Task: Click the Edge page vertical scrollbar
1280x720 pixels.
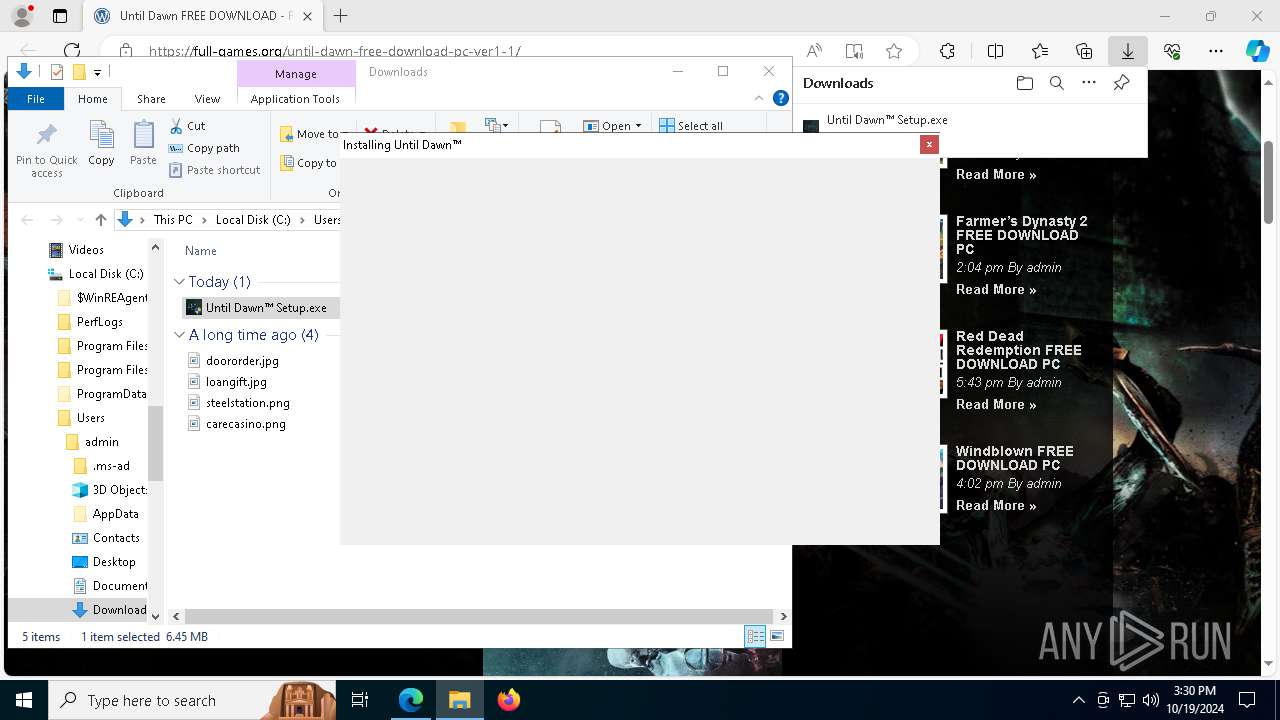Action: pyautogui.click(x=1269, y=182)
